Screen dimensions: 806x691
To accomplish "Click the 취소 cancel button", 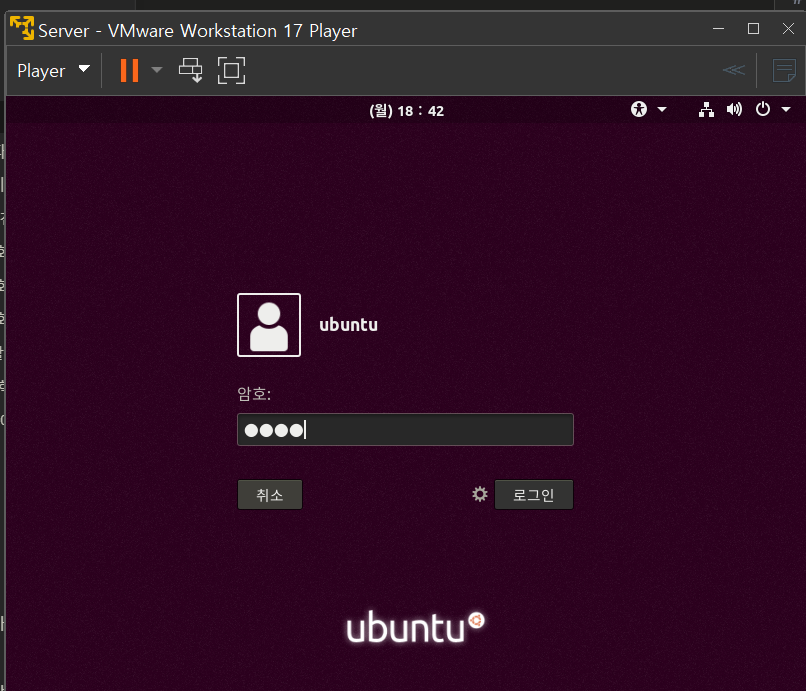I will [270, 495].
